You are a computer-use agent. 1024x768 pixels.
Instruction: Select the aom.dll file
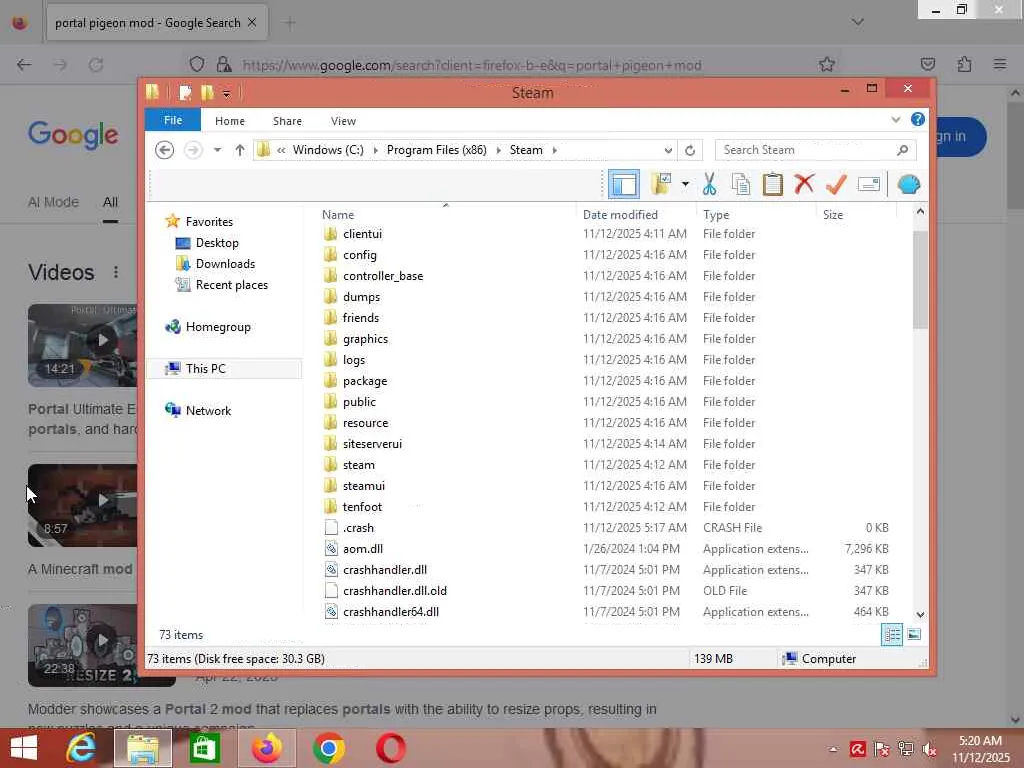click(x=362, y=549)
